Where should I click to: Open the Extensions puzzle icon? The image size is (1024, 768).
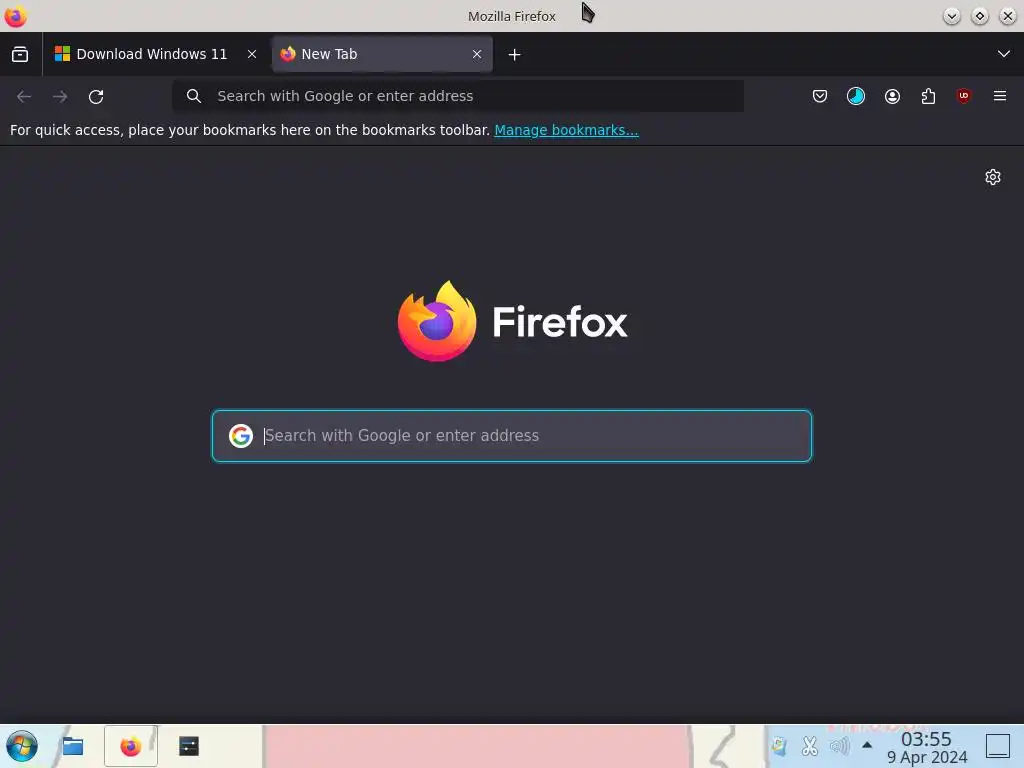pos(928,97)
